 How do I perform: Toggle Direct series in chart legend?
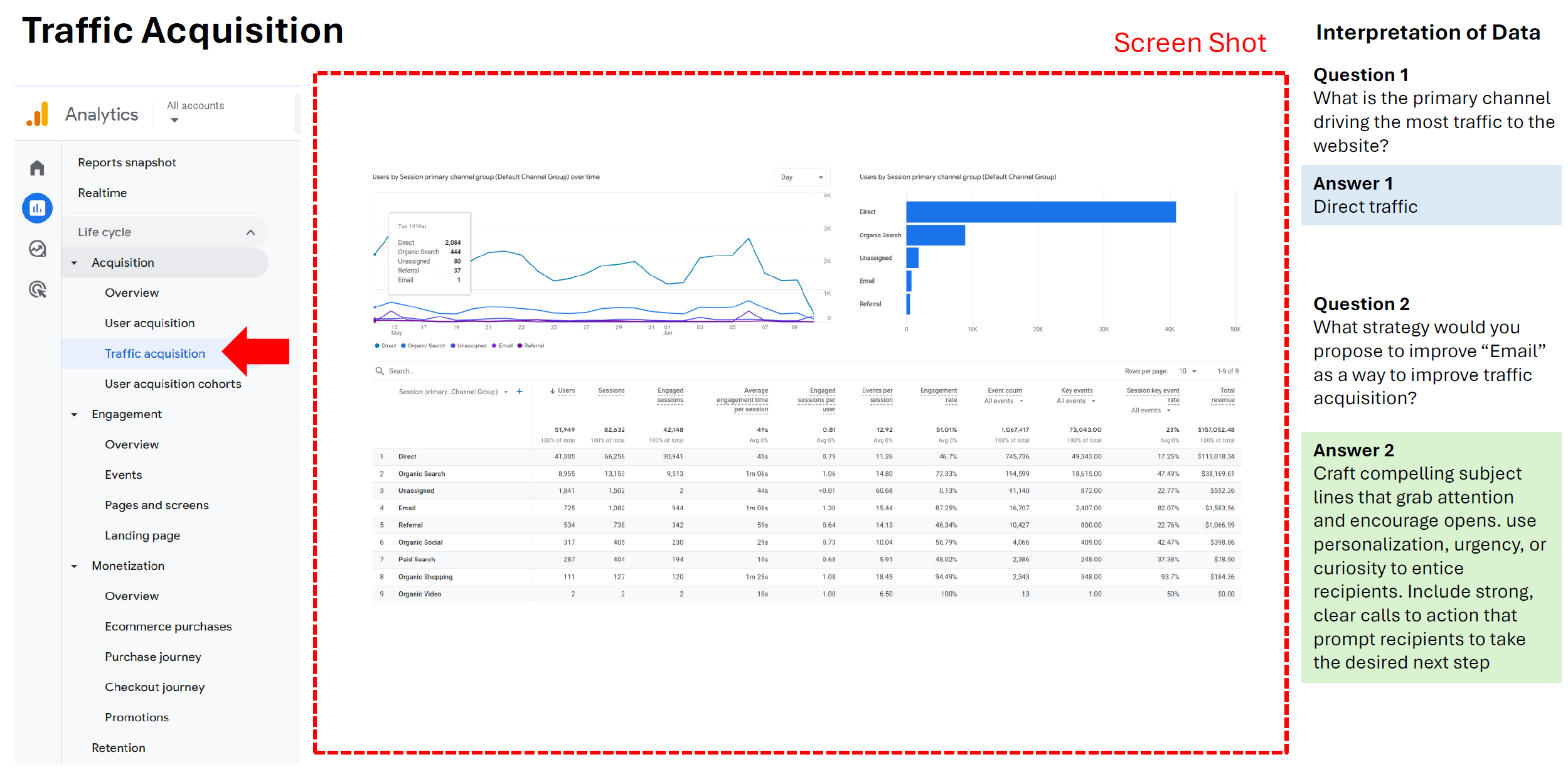click(x=385, y=346)
